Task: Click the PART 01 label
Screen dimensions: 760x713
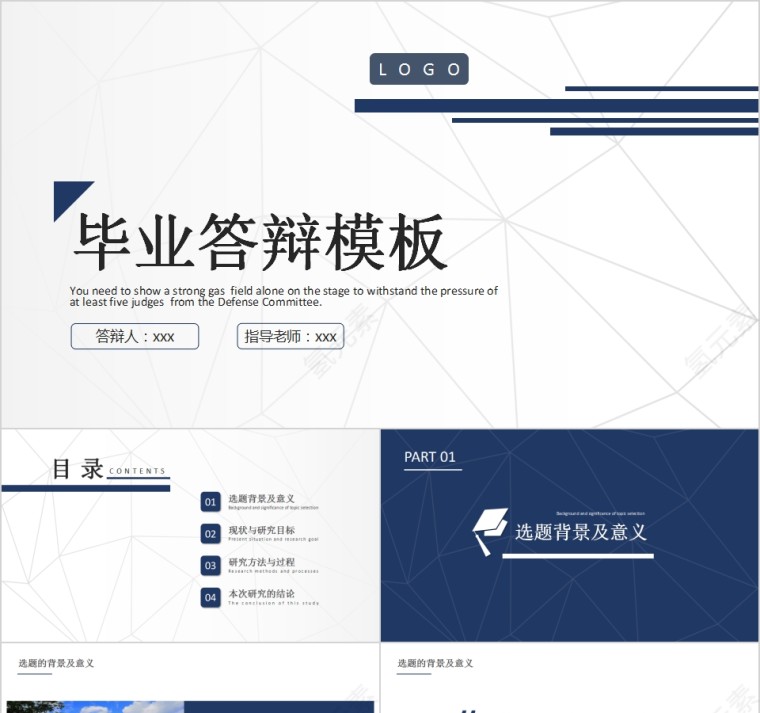Action: click(430, 457)
